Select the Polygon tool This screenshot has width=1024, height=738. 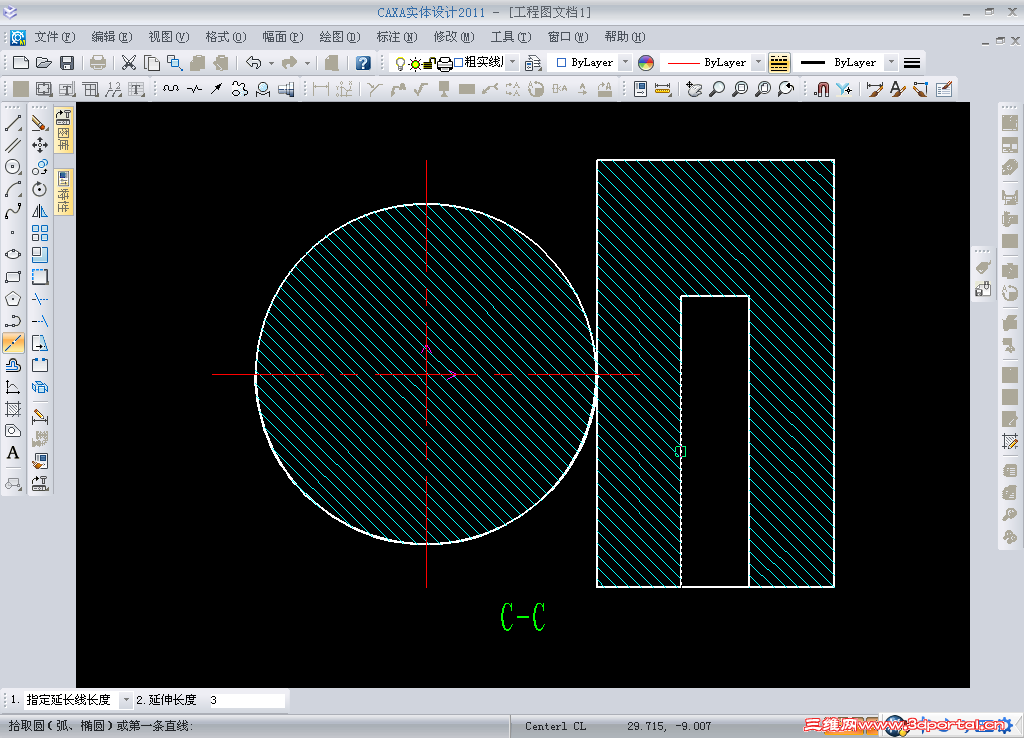point(13,299)
